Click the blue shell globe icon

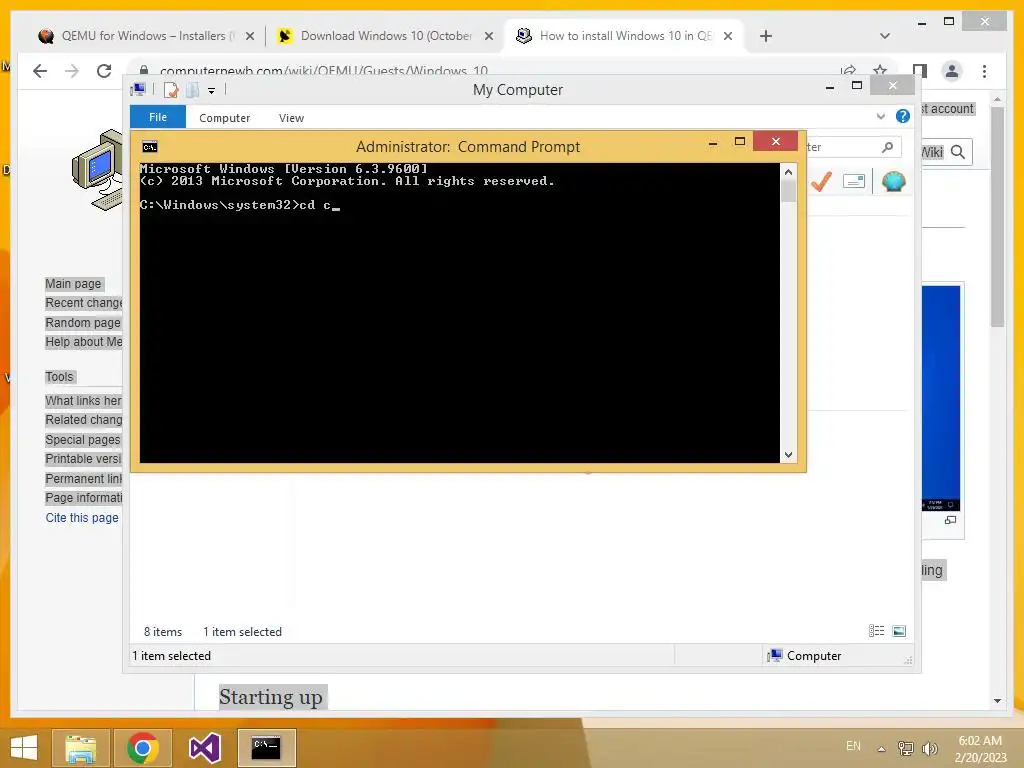(893, 181)
